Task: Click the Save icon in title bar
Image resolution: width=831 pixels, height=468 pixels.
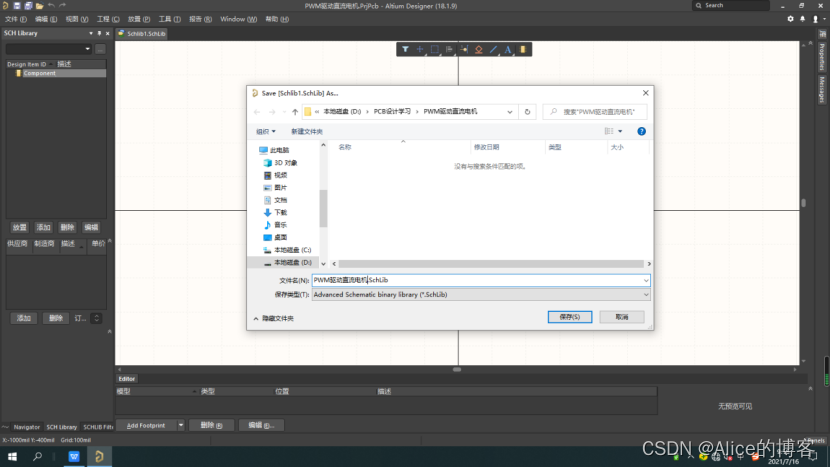Action: click(x=16, y=6)
